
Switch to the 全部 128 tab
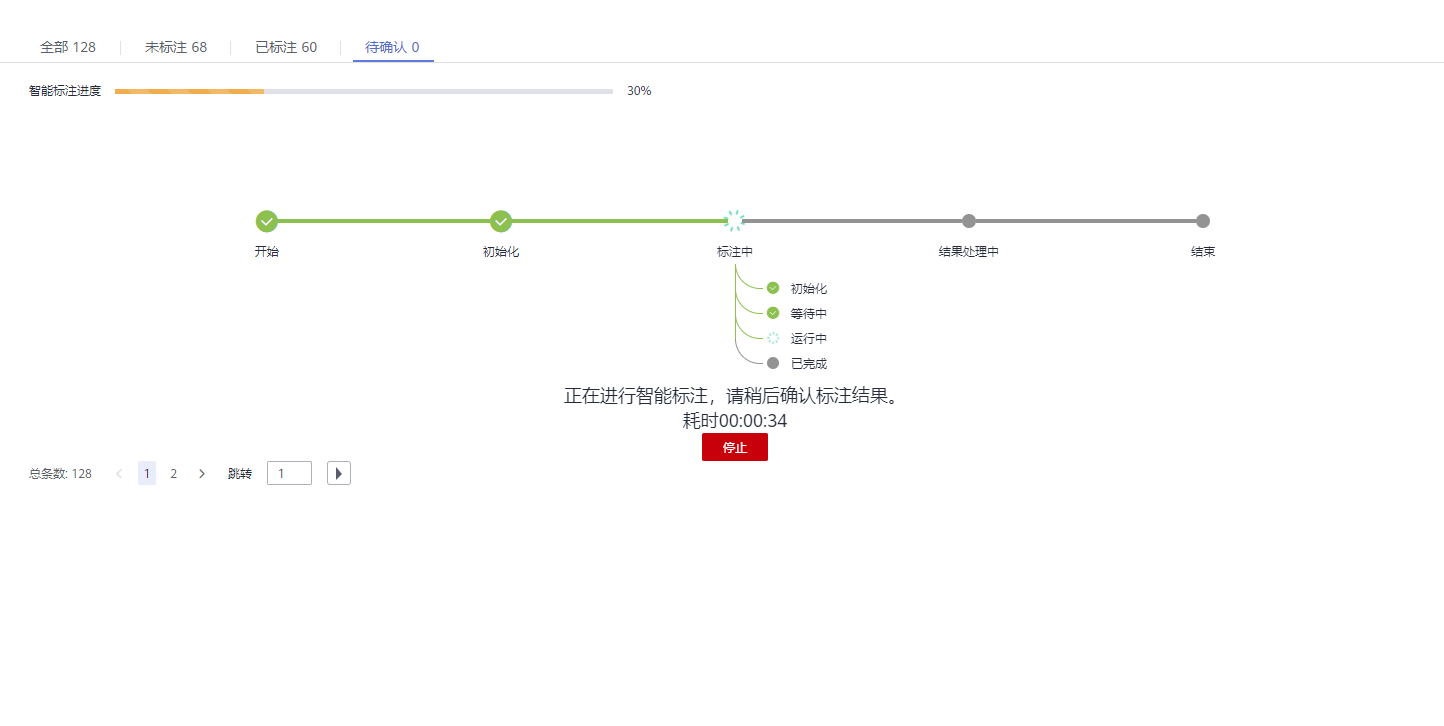[x=68, y=47]
